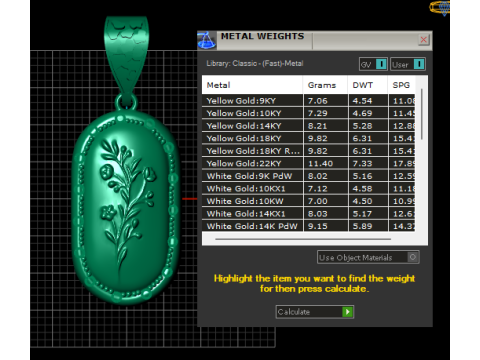This screenshot has width=480, height=360.
Task: Click the 5.89 DWT value
Action: click(362, 226)
